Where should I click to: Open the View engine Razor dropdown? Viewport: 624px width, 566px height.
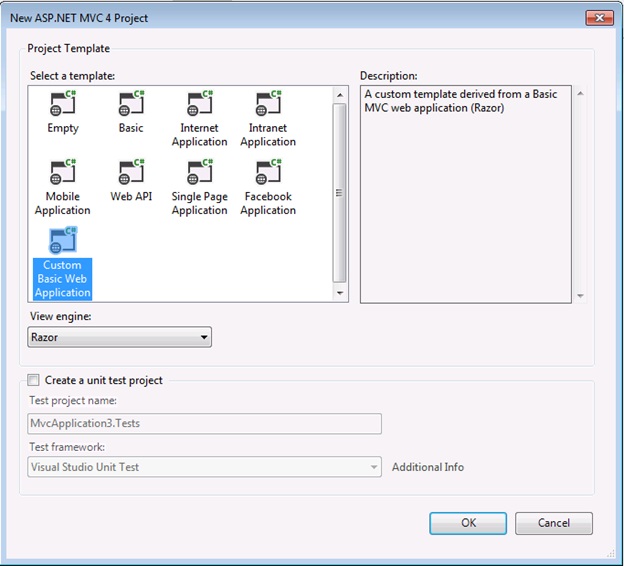[119, 337]
